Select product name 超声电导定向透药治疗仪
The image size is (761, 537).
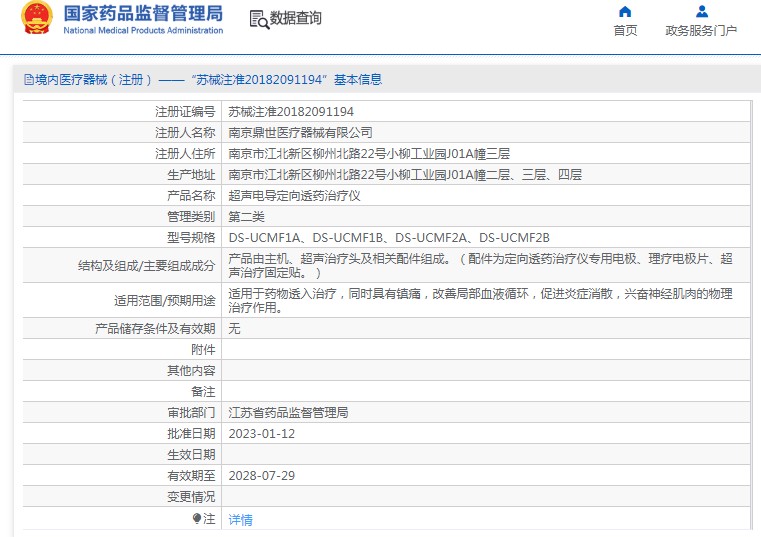(294, 196)
